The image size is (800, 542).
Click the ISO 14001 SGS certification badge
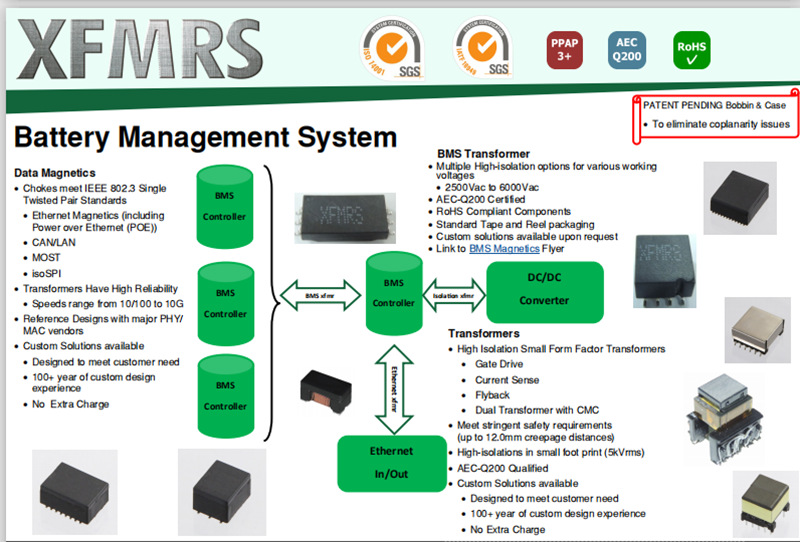pyautogui.click(x=392, y=48)
